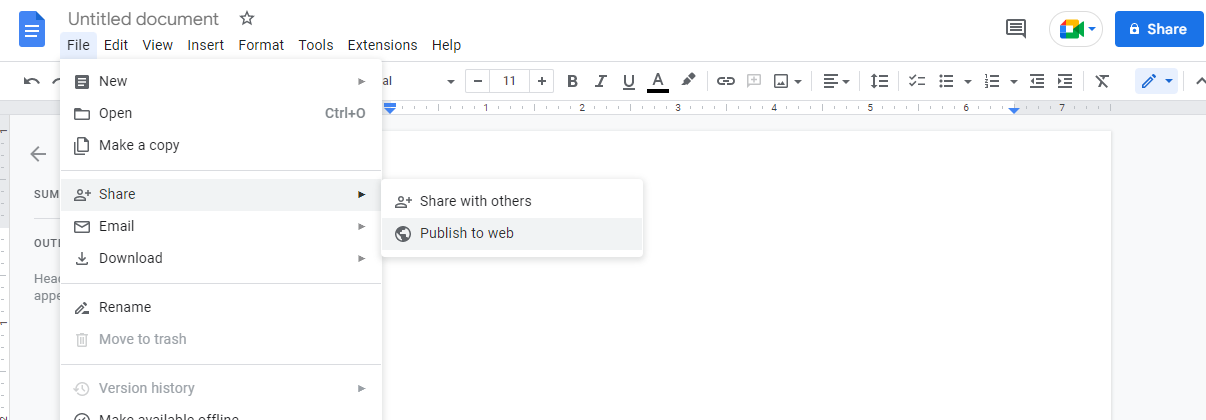1206x420 pixels.
Task: Click the right margin marker on ruler
Action: click(x=1014, y=108)
